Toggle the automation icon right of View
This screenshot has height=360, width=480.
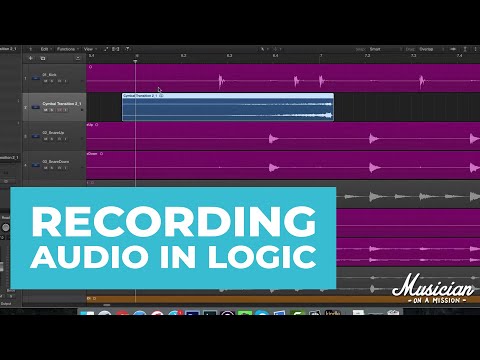click(x=106, y=49)
